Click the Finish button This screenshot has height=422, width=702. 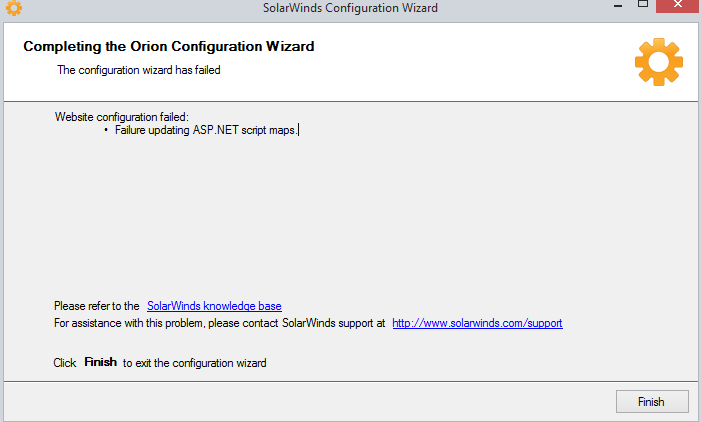tap(652, 401)
